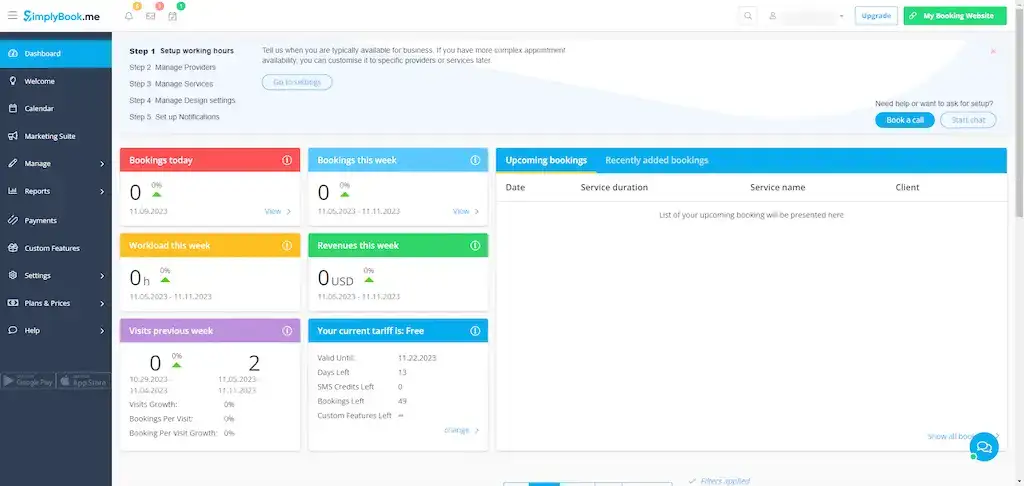
Task: Show info for Revenues this week
Action: coord(475,245)
